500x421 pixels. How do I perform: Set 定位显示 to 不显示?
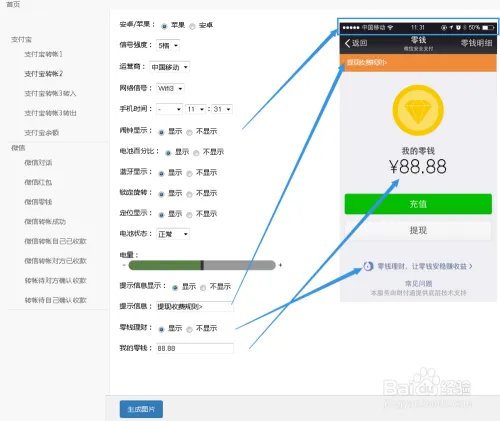[189, 215]
